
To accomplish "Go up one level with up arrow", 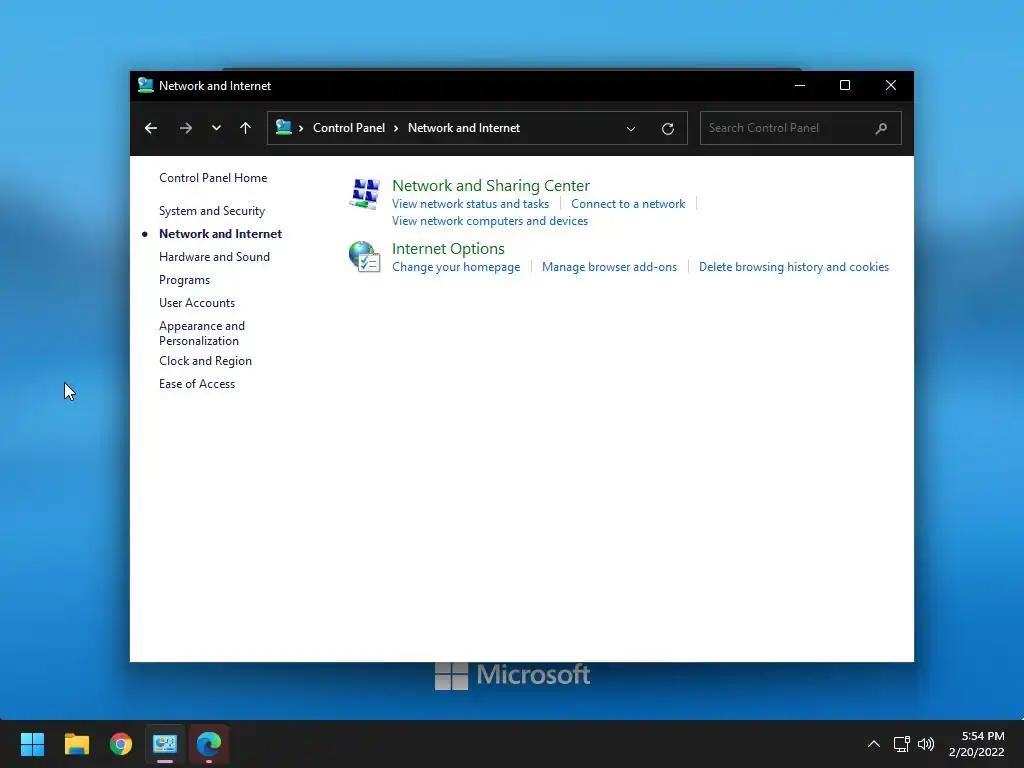I will (x=246, y=128).
